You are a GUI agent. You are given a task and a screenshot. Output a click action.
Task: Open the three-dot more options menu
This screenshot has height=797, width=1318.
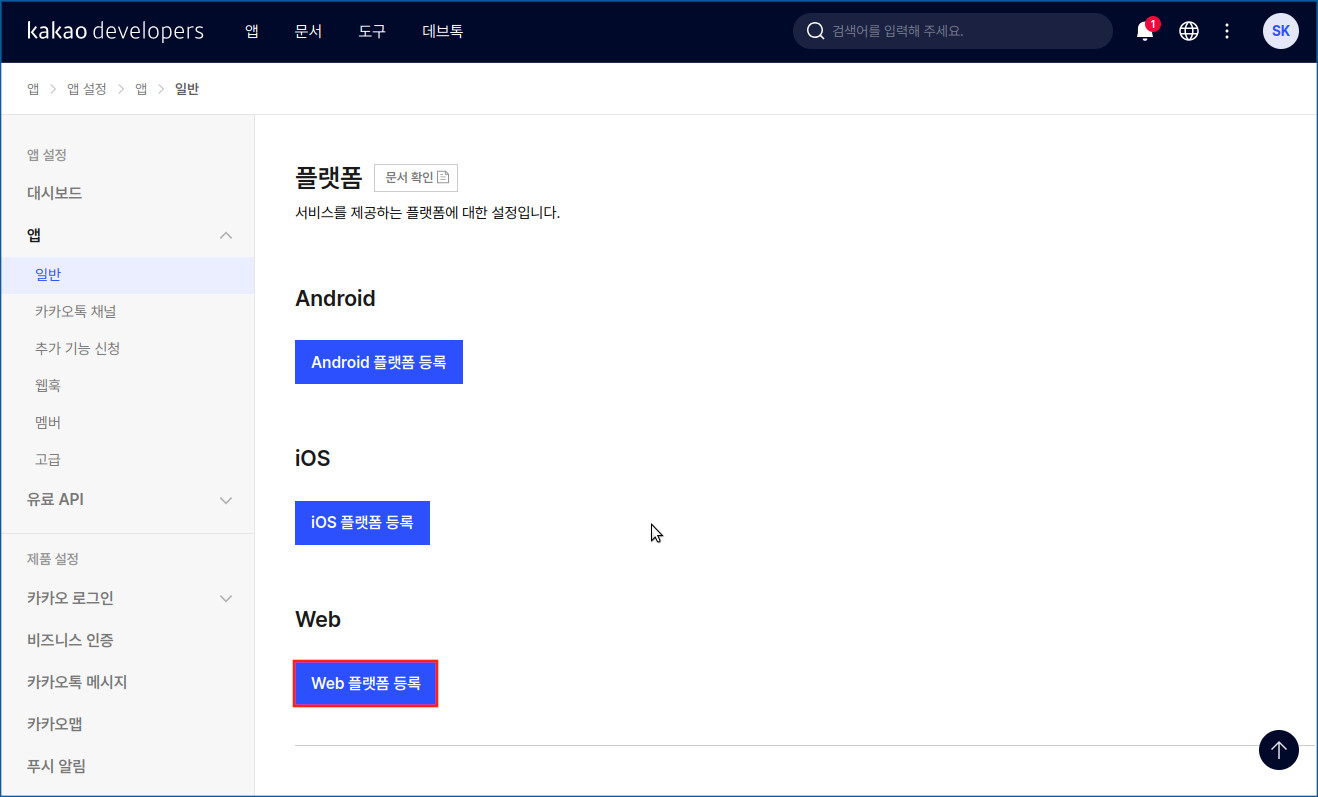(1227, 31)
